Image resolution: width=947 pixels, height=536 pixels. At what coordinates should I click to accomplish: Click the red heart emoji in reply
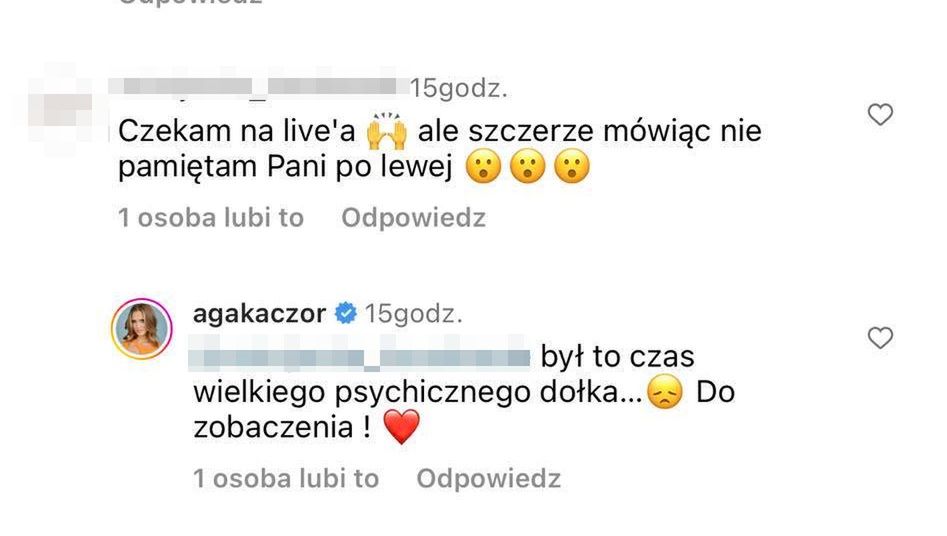[x=402, y=427]
